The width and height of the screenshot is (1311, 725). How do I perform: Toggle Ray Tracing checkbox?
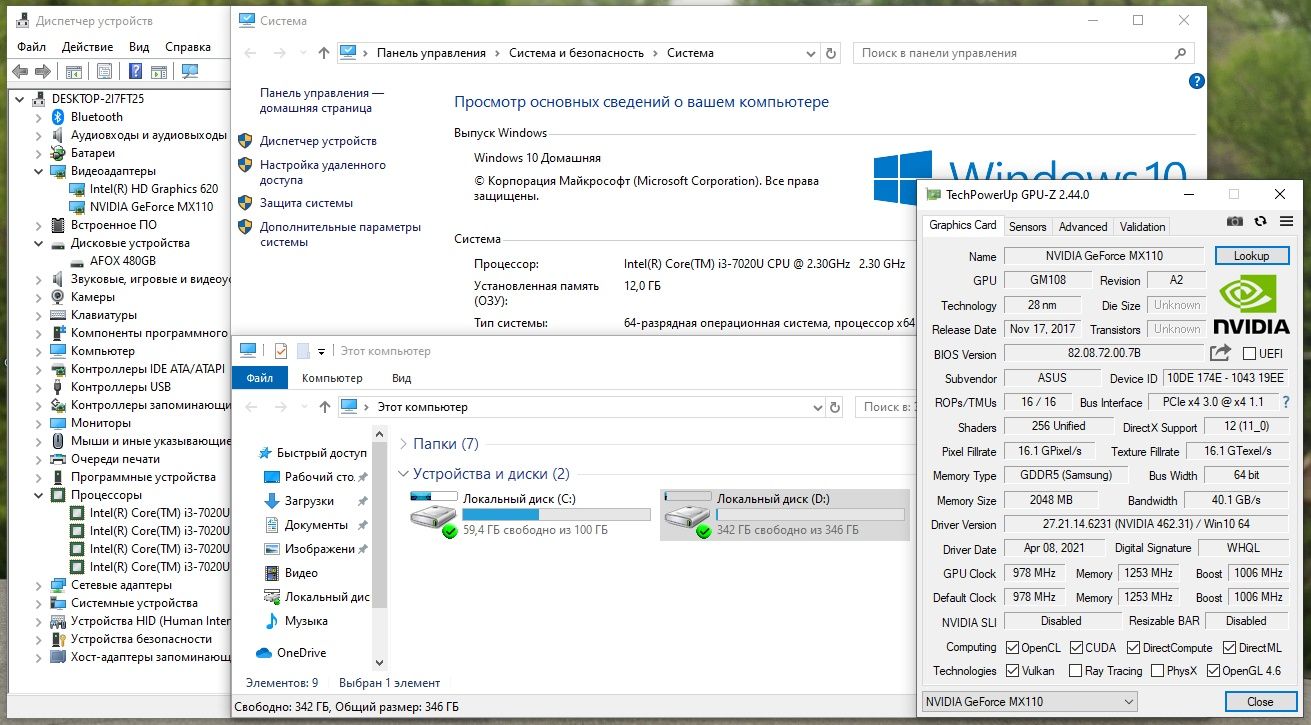point(1076,671)
